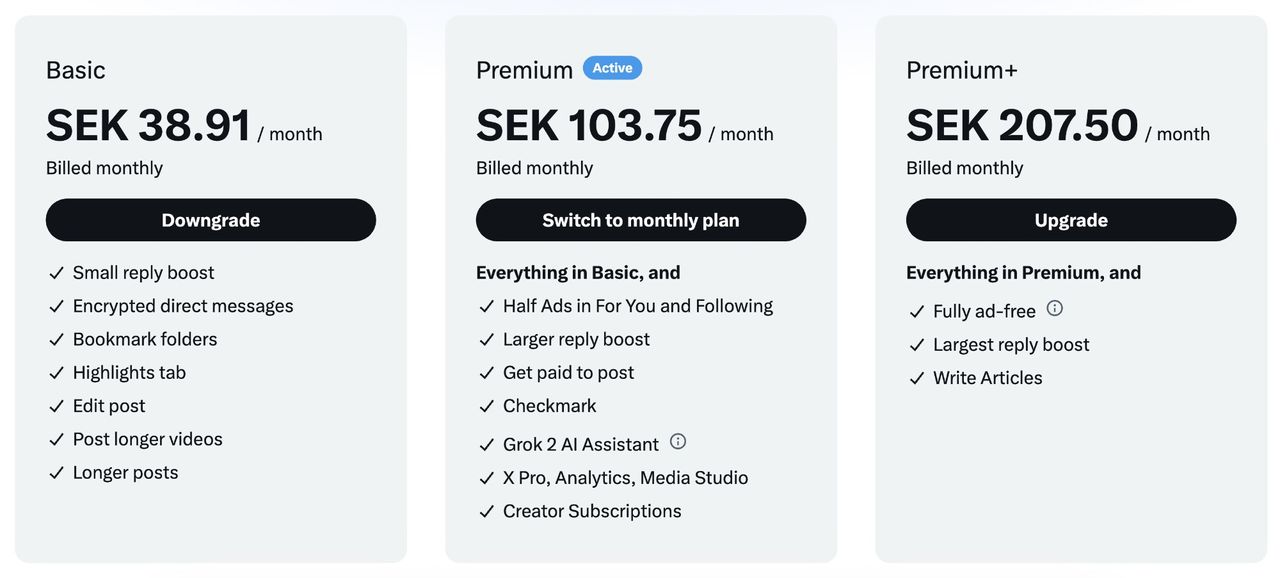
Task: Click the checkmark icon beside Creator Subscriptions
Action: [486, 512]
